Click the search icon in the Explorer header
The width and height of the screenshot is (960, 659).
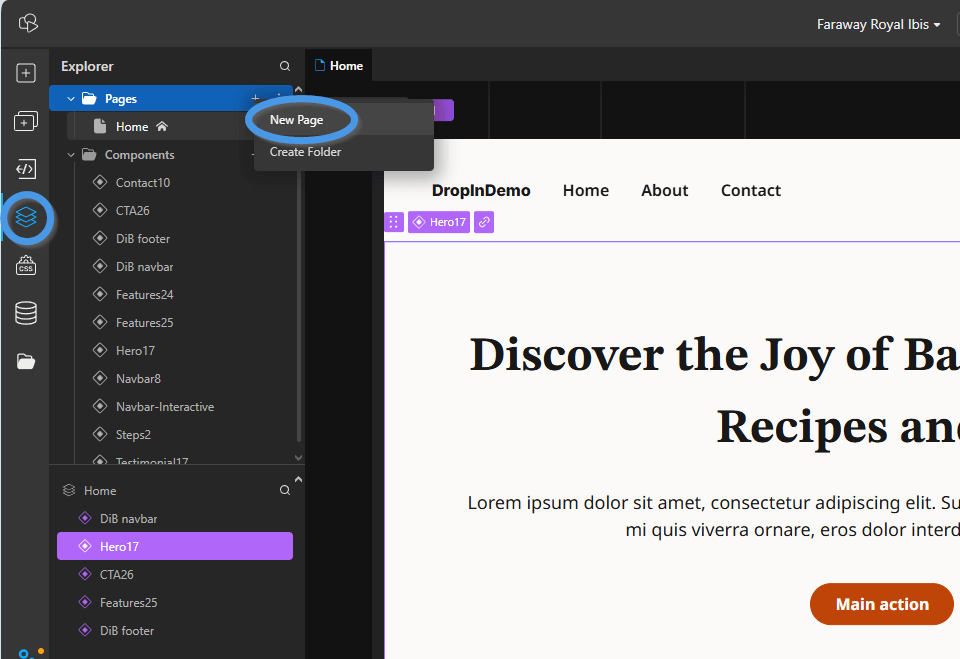tap(285, 66)
